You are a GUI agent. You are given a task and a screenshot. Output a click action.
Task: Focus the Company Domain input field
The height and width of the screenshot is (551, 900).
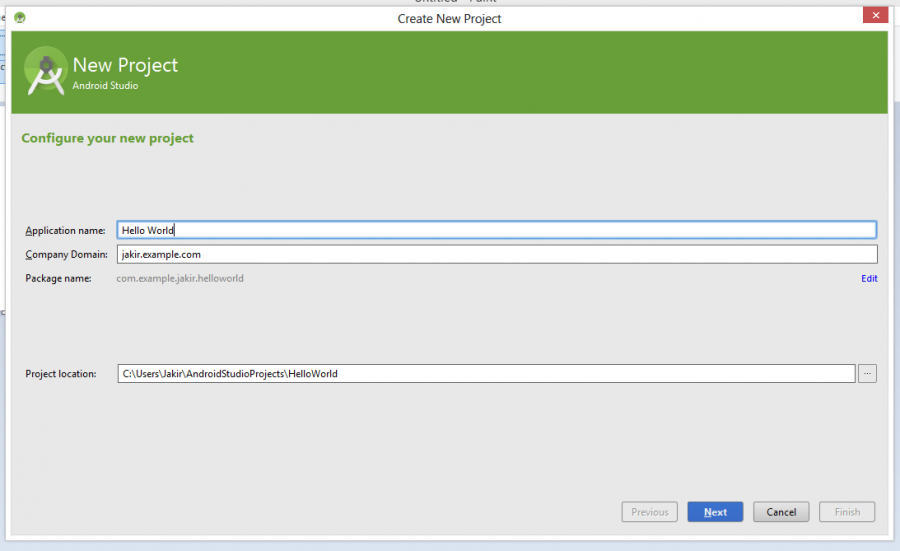(x=496, y=254)
